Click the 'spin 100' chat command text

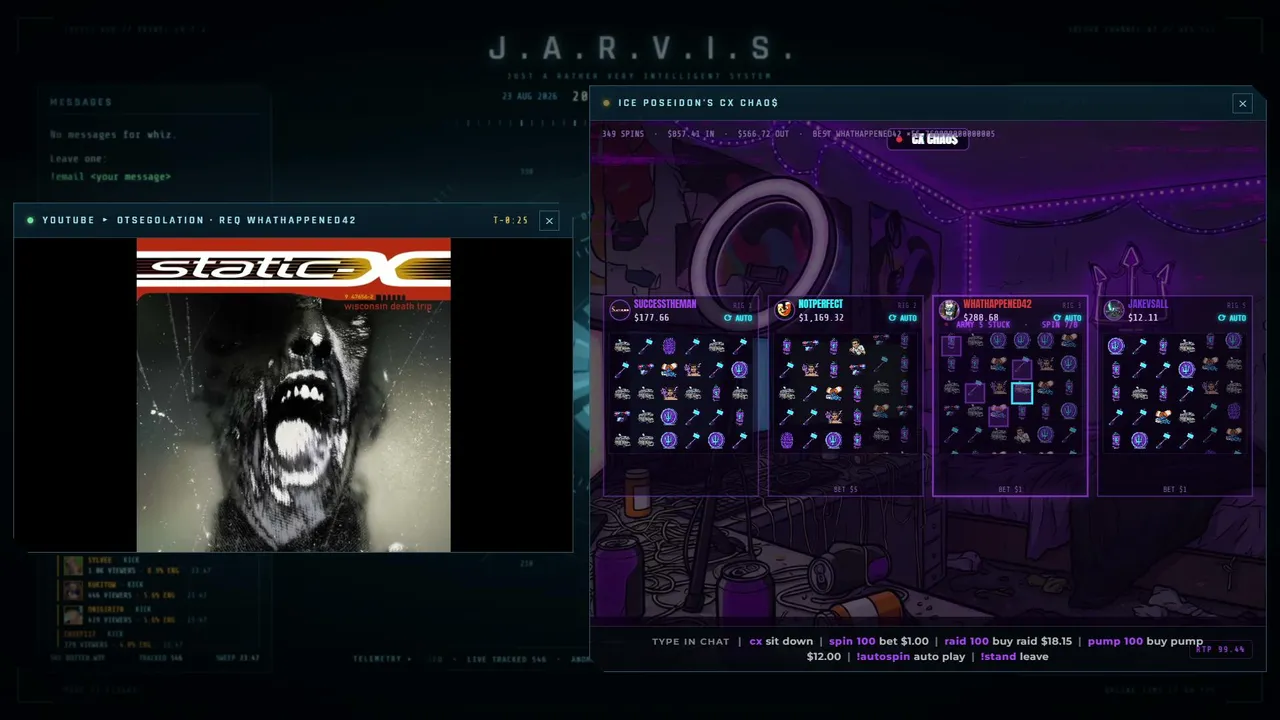852,641
